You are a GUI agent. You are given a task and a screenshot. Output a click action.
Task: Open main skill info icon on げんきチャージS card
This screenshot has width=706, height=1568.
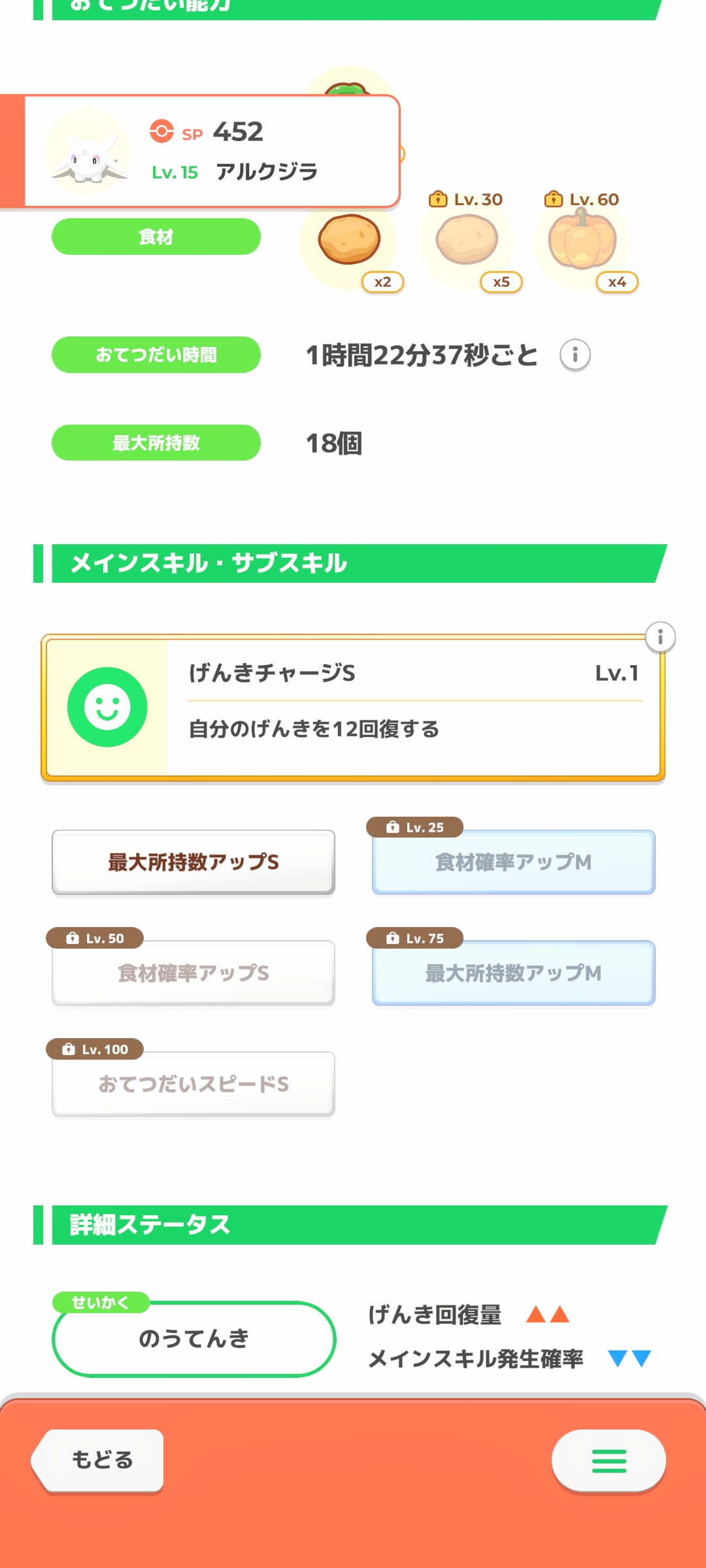point(660,637)
